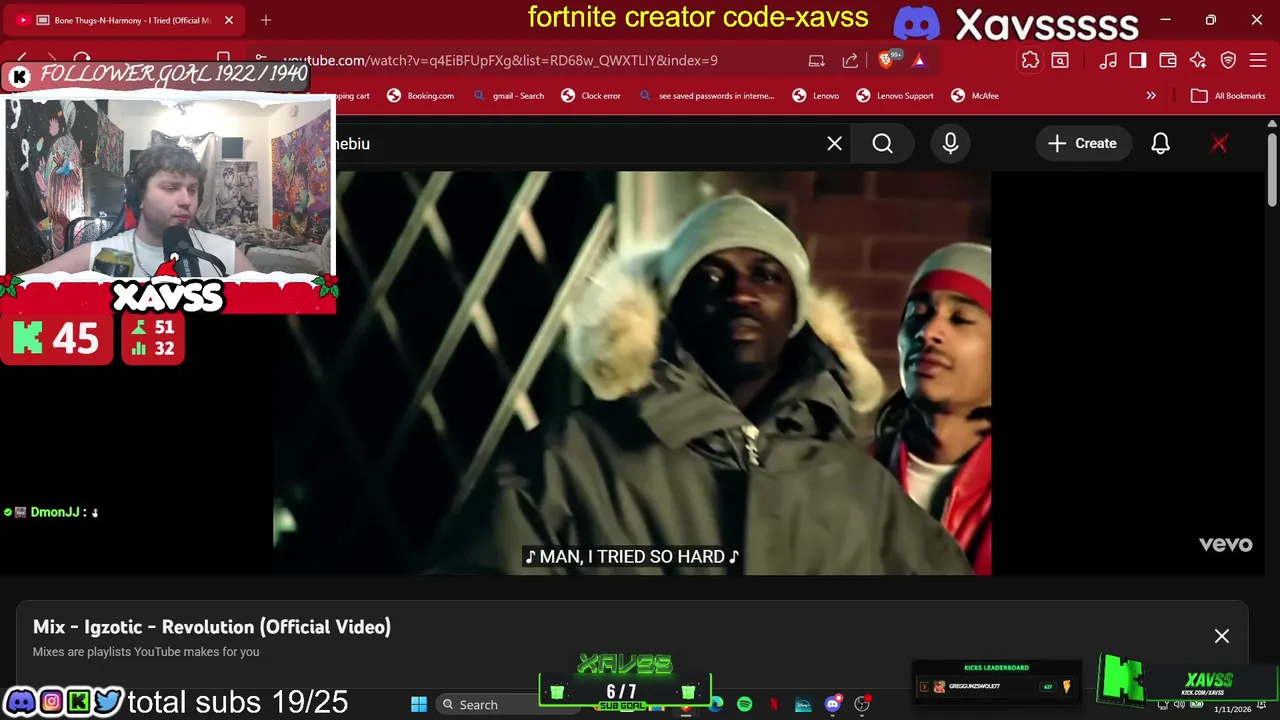
Task: Open the McAfee bookmark
Action: pyautogui.click(x=975, y=96)
